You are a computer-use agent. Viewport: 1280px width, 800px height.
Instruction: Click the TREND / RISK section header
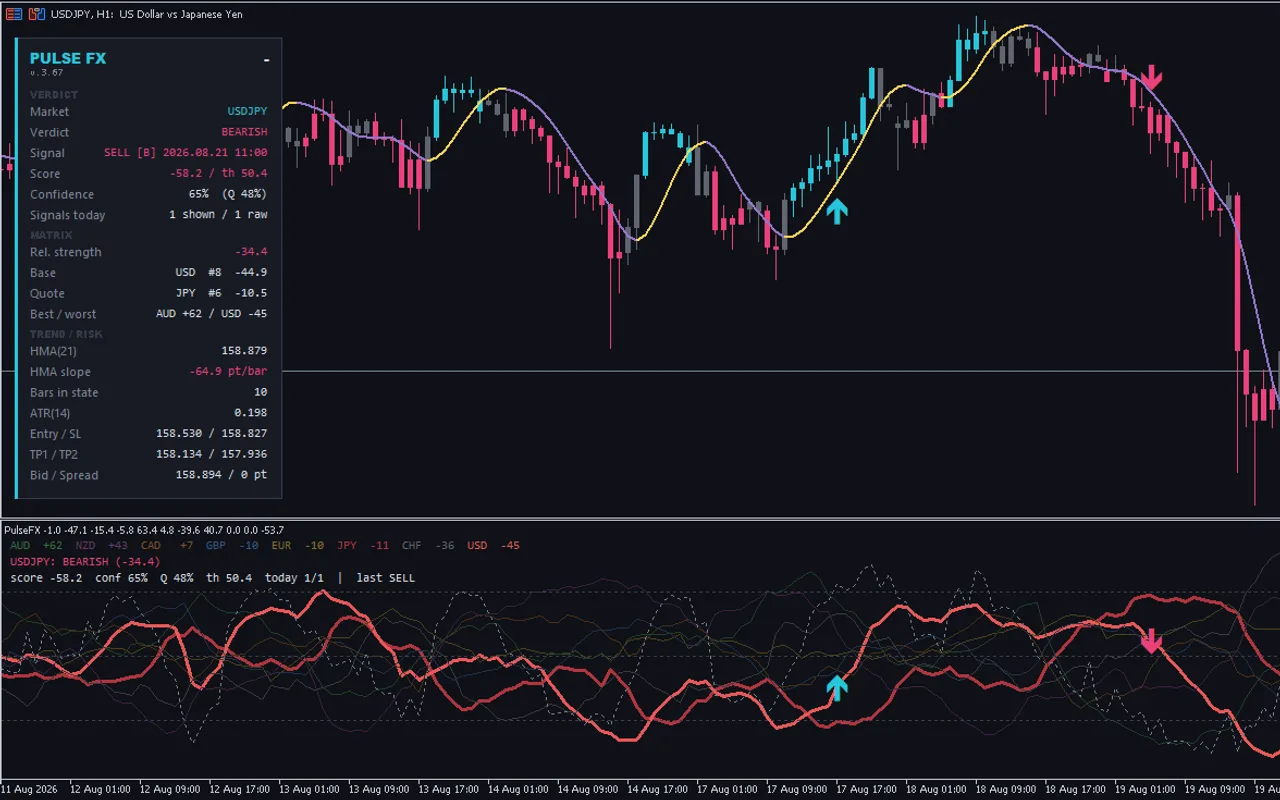(x=66, y=334)
